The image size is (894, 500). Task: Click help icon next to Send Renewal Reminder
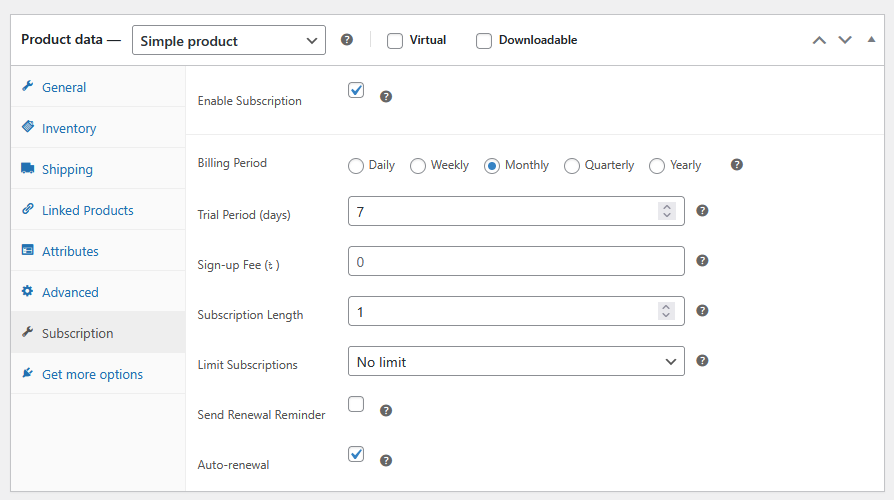coord(386,410)
